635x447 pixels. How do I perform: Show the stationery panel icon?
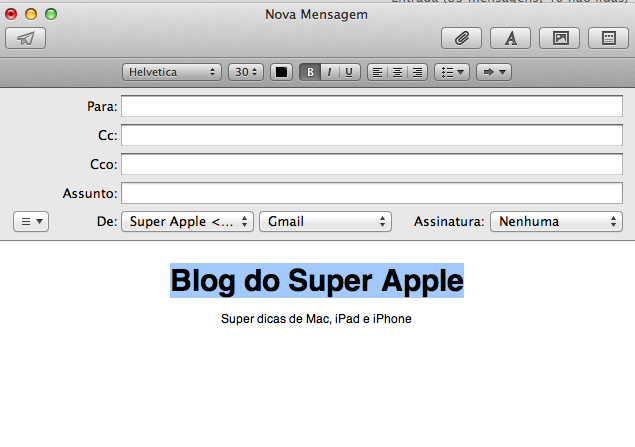[608, 39]
